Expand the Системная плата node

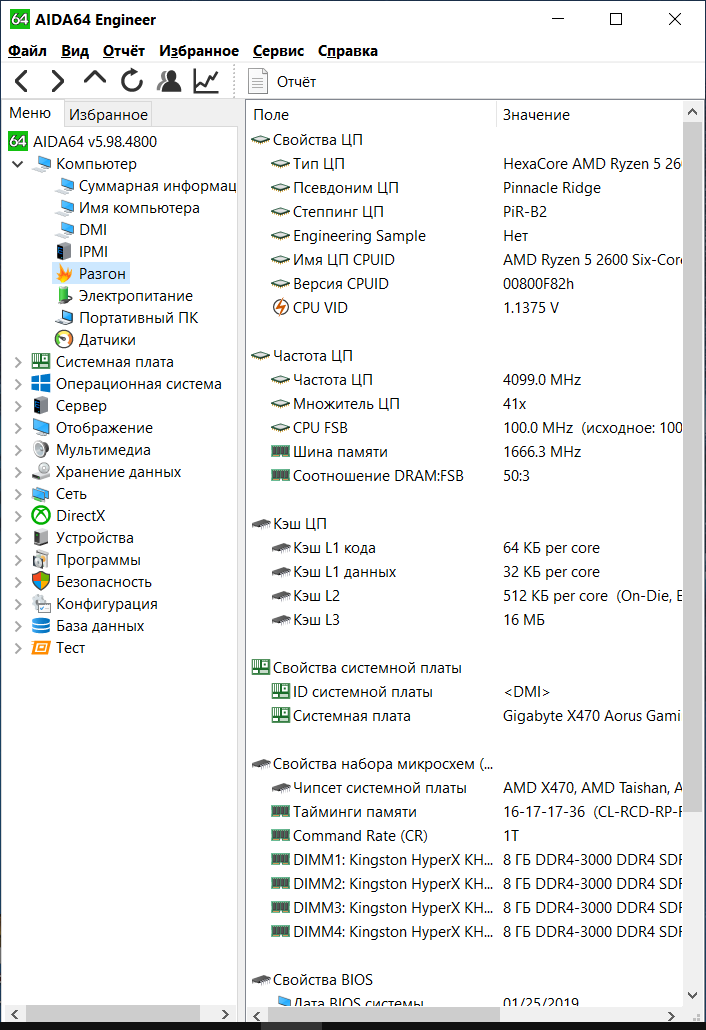click(18, 362)
